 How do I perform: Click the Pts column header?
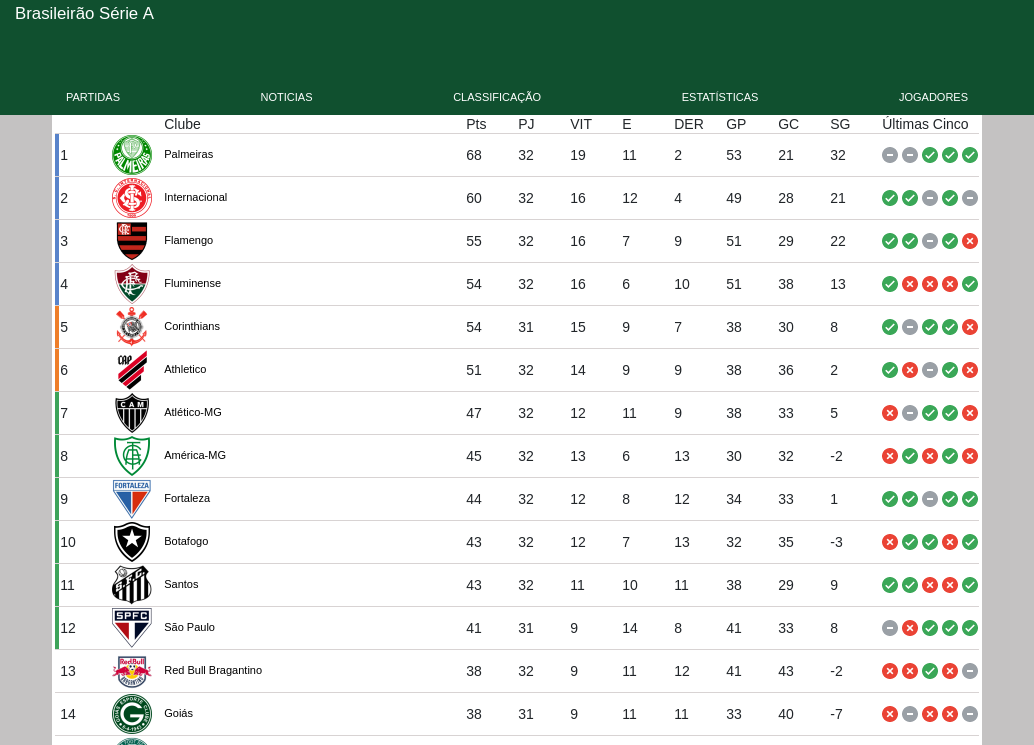(x=476, y=124)
